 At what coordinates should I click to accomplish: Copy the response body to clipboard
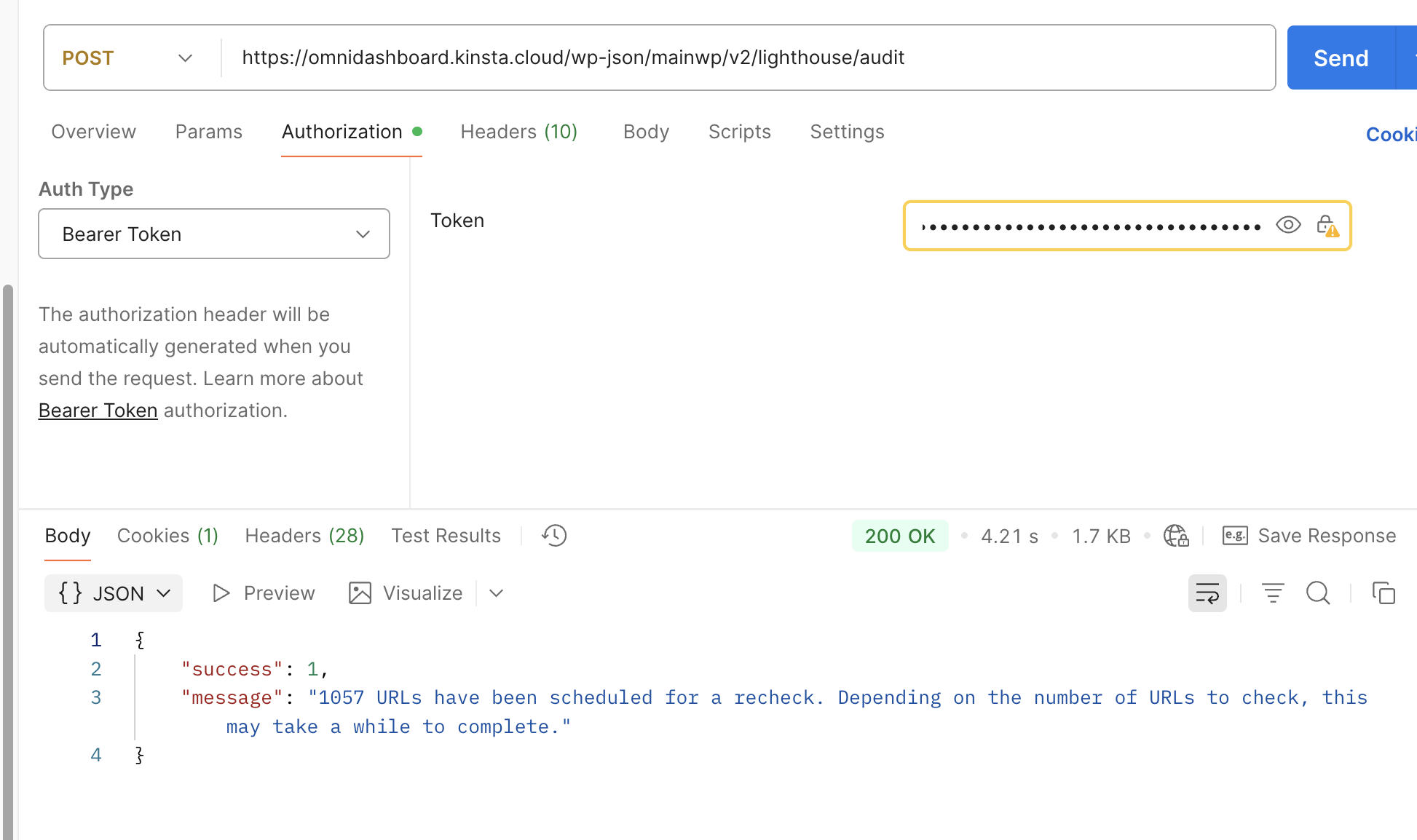(1384, 593)
